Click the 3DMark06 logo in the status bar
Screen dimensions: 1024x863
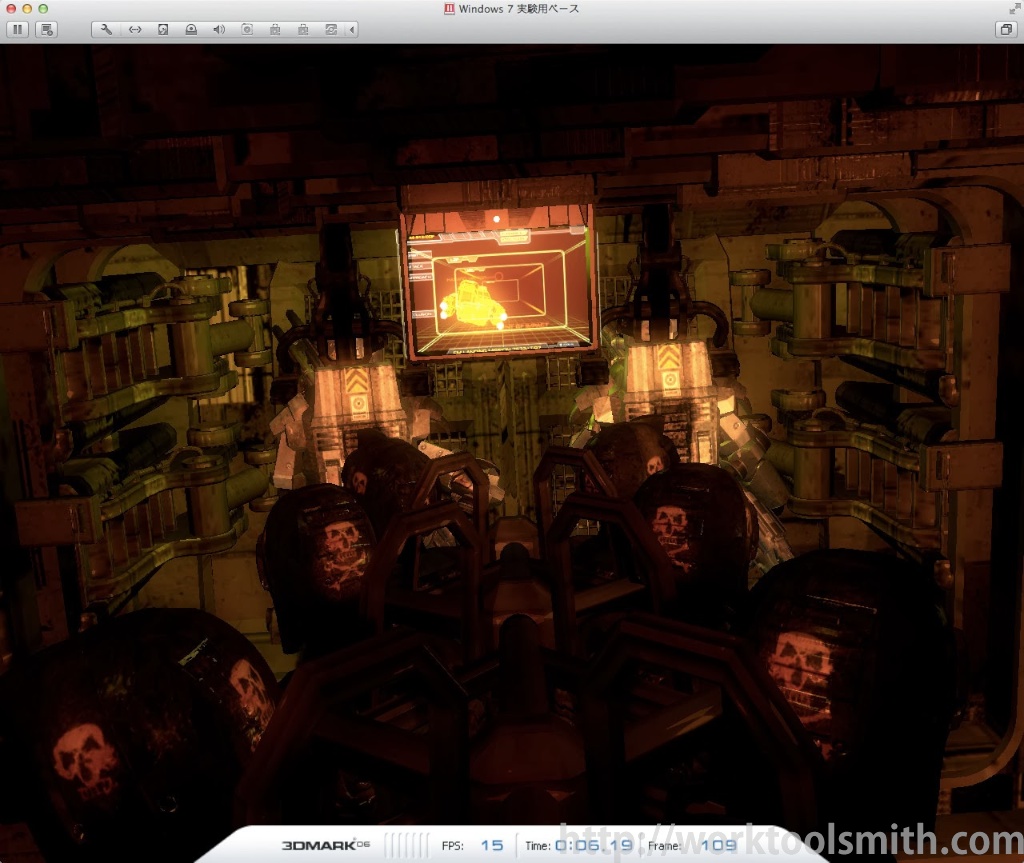click(325, 845)
